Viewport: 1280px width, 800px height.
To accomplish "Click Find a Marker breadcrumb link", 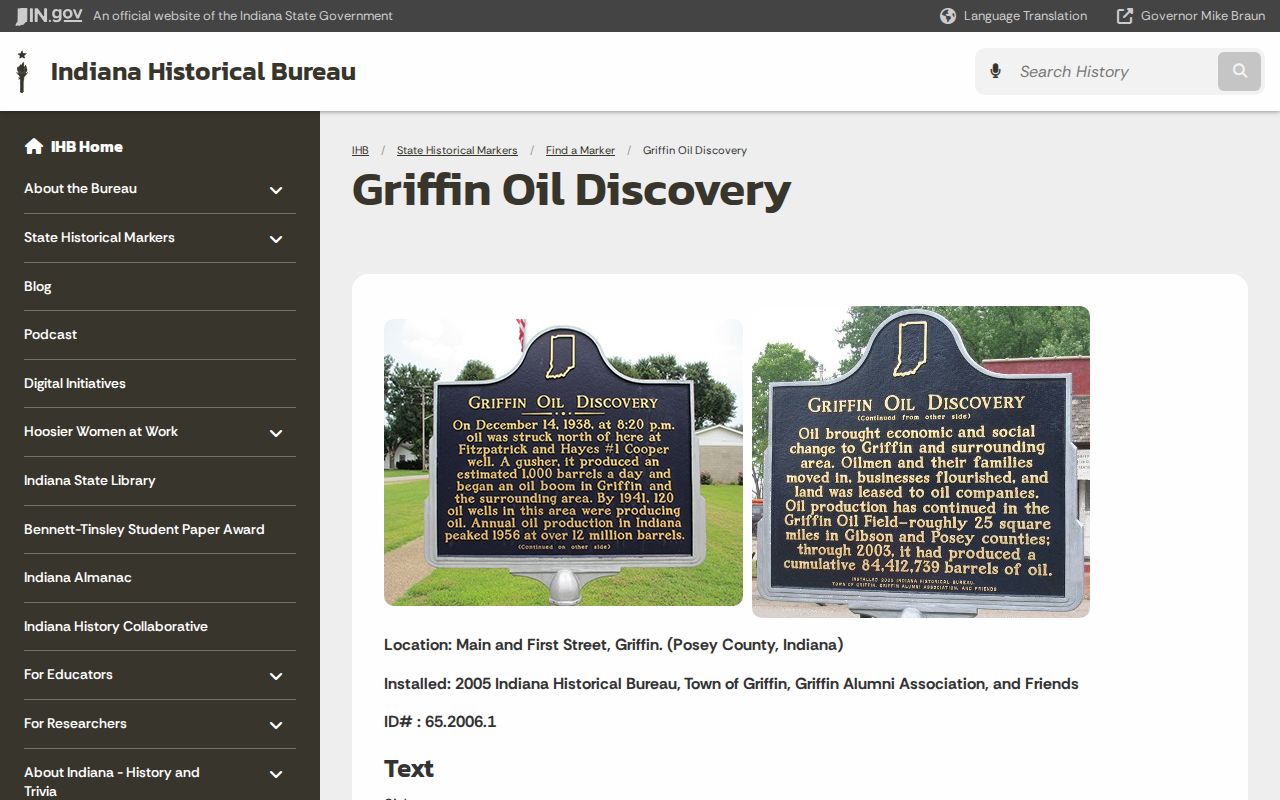I will click(x=580, y=150).
